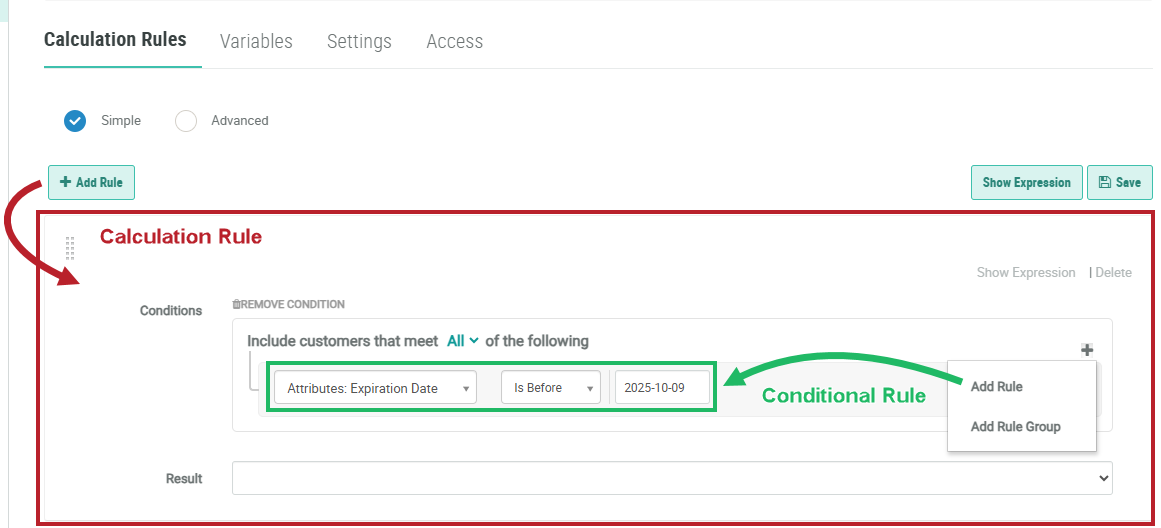1161x528 pixels.
Task: Open the Is Before operator dropdown
Action: tap(550, 388)
